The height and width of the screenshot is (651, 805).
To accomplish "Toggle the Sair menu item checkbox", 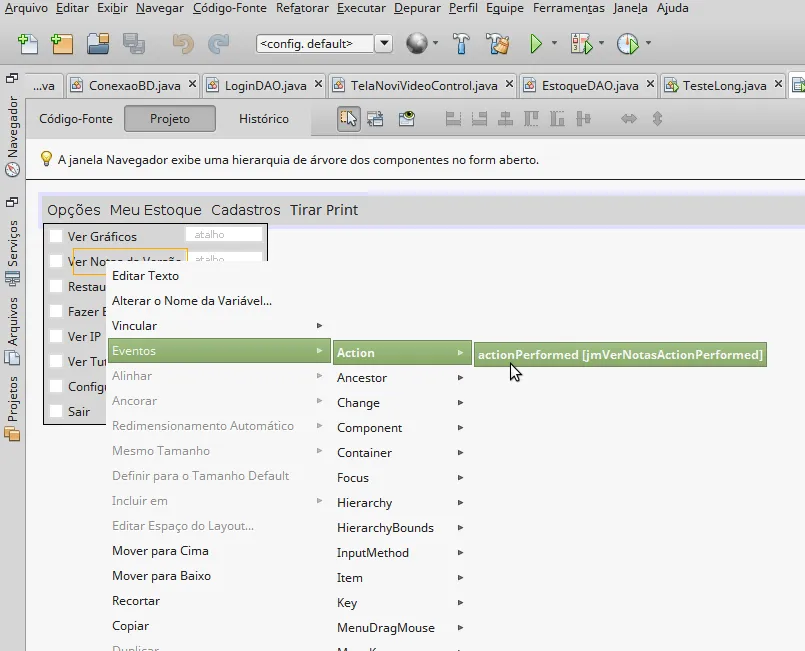I will pyautogui.click(x=56, y=411).
